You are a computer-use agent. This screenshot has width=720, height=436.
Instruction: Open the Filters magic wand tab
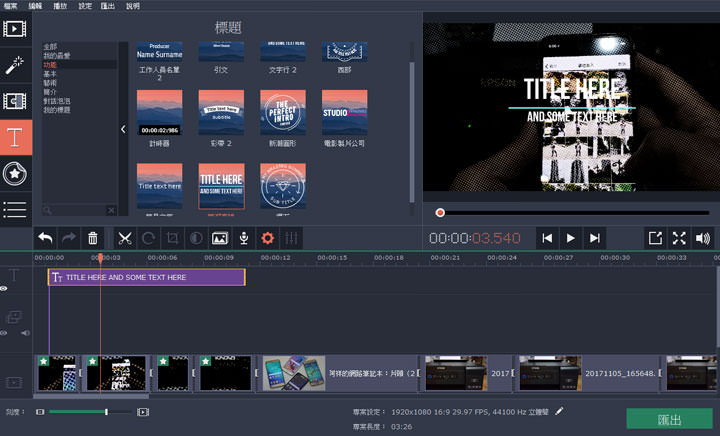tap(15, 65)
